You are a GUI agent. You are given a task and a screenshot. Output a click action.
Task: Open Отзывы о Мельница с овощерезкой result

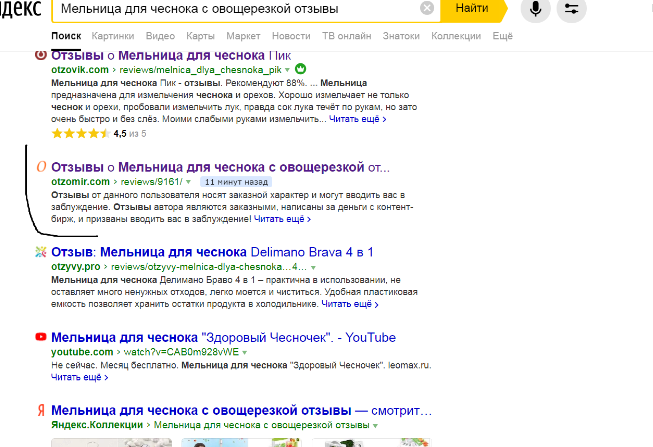(x=220, y=167)
